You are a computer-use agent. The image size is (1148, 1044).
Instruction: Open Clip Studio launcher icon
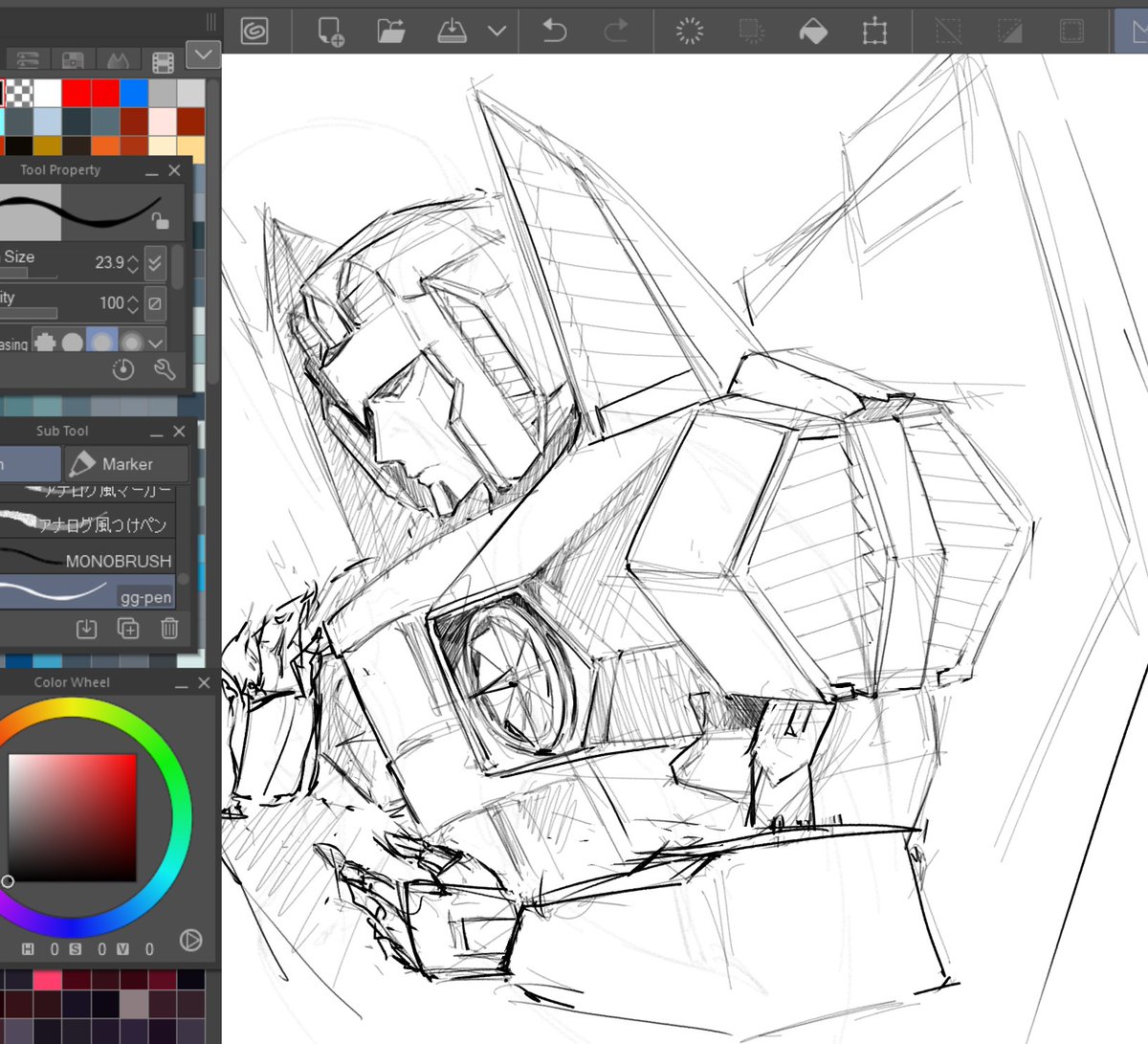(254, 31)
